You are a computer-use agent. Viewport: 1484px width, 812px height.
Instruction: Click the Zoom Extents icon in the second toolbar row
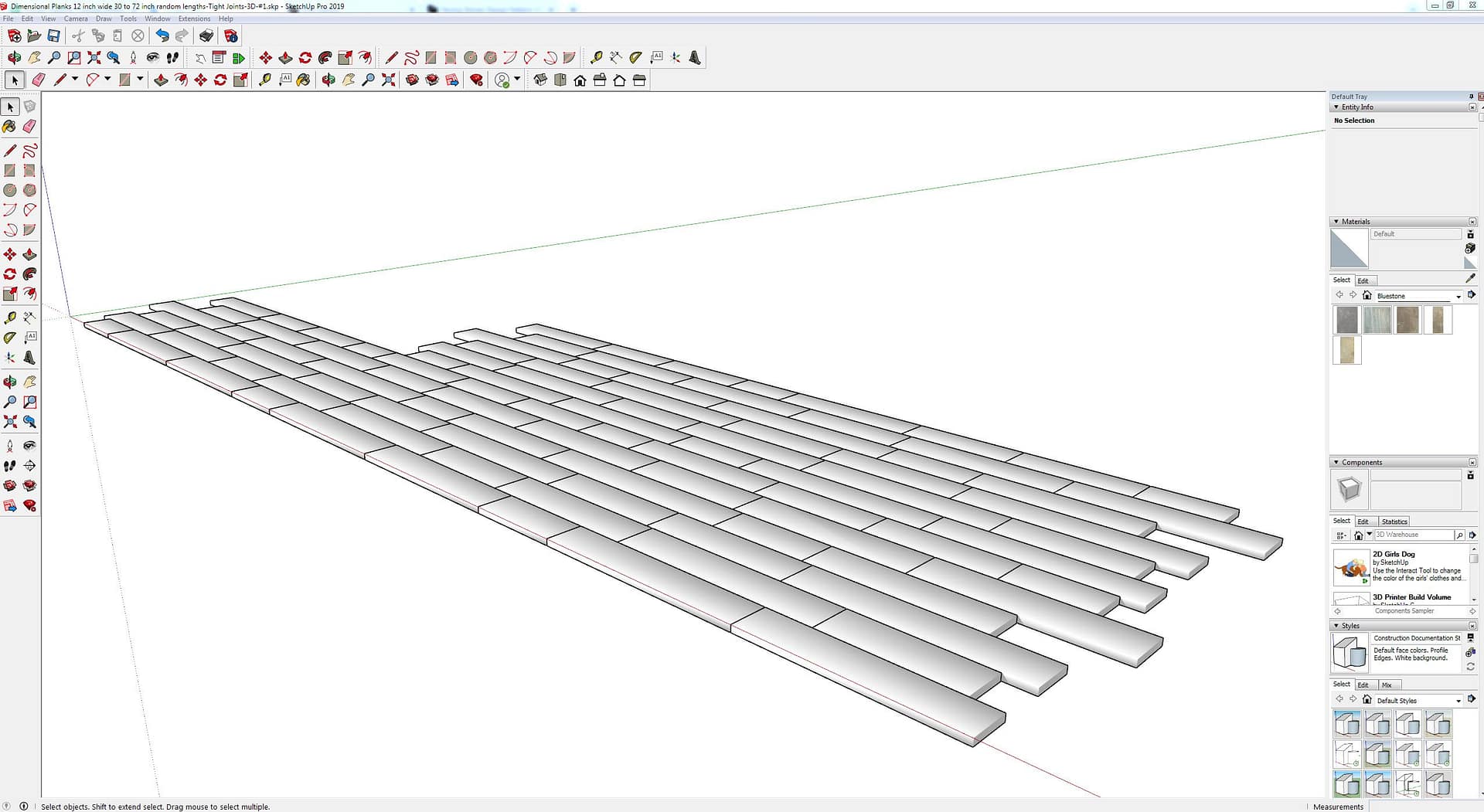pos(94,57)
